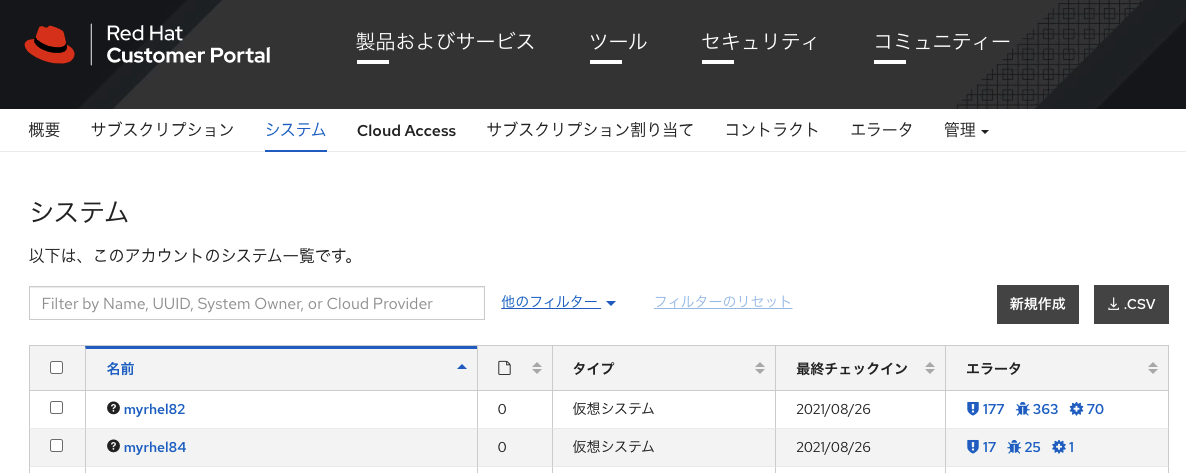The width and height of the screenshot is (1186, 473).
Task: Click Red Hat Customer Portal title
Action: [188, 45]
